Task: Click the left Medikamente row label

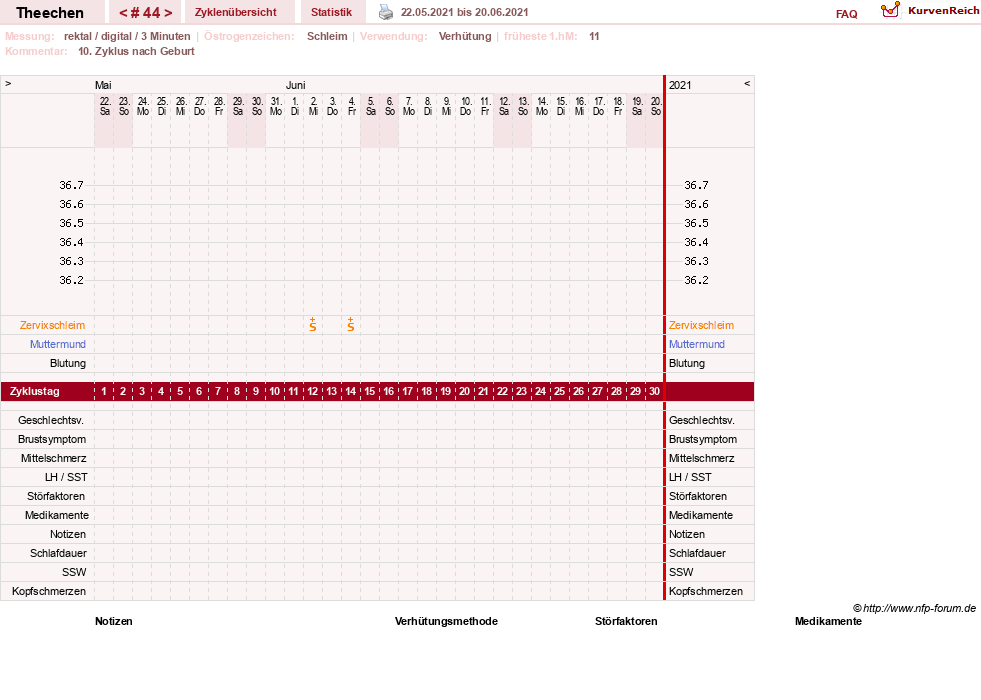Action: click(56, 515)
